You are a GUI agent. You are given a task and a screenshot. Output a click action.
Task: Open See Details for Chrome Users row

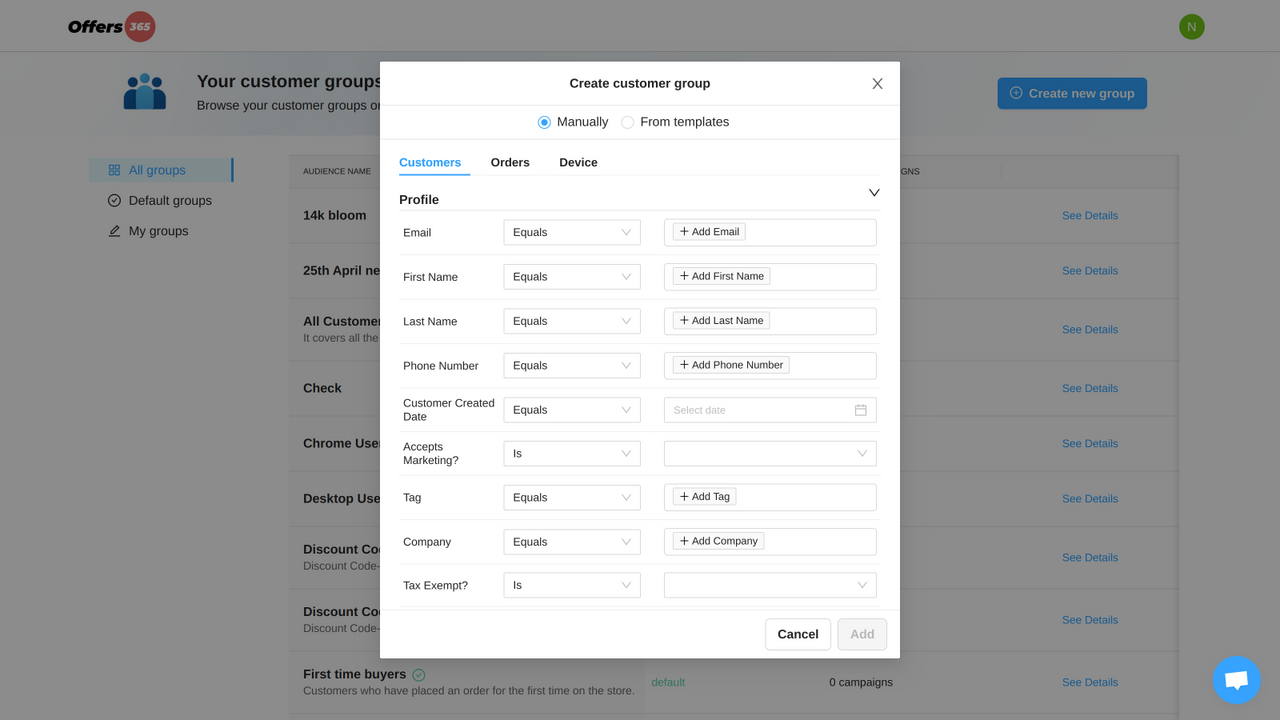pos(1090,444)
